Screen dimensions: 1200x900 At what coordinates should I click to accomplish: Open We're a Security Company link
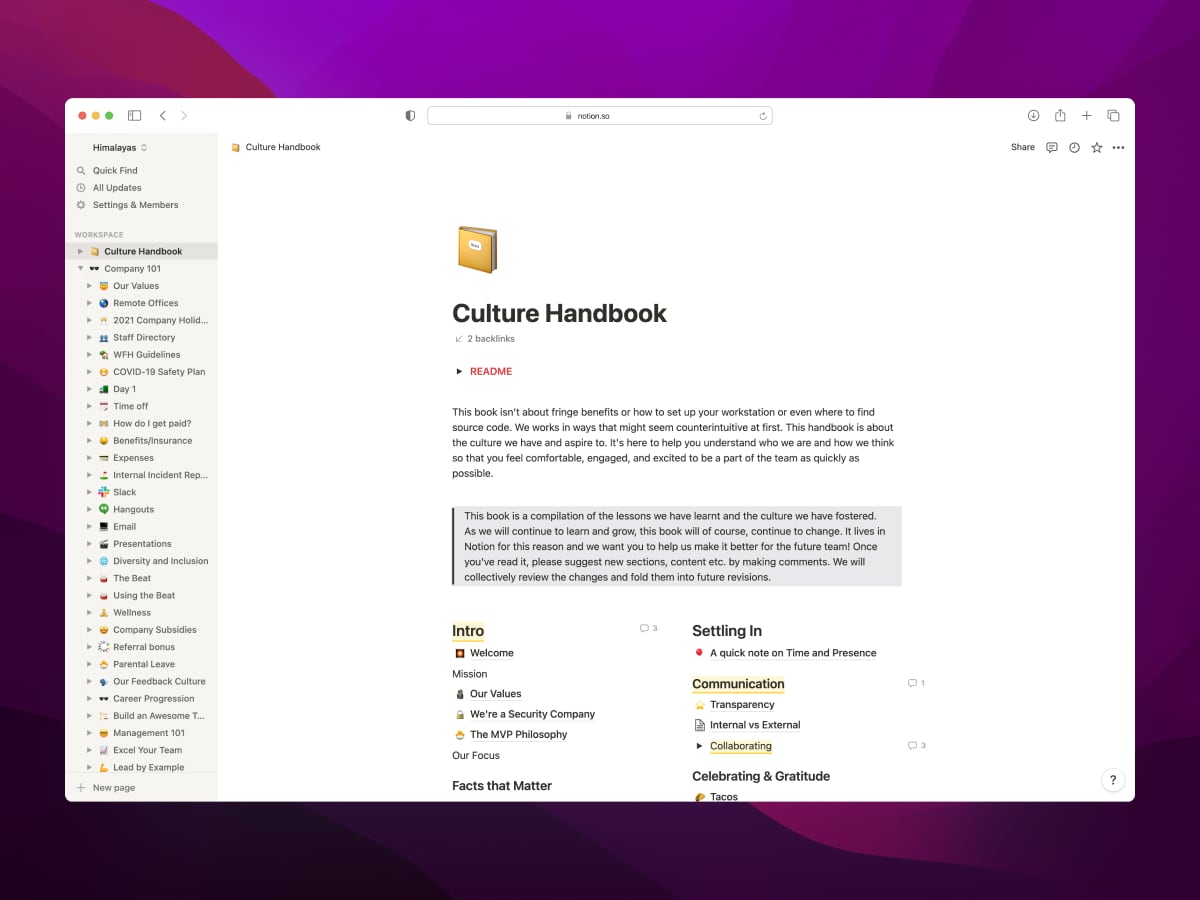pyautogui.click(x=532, y=714)
